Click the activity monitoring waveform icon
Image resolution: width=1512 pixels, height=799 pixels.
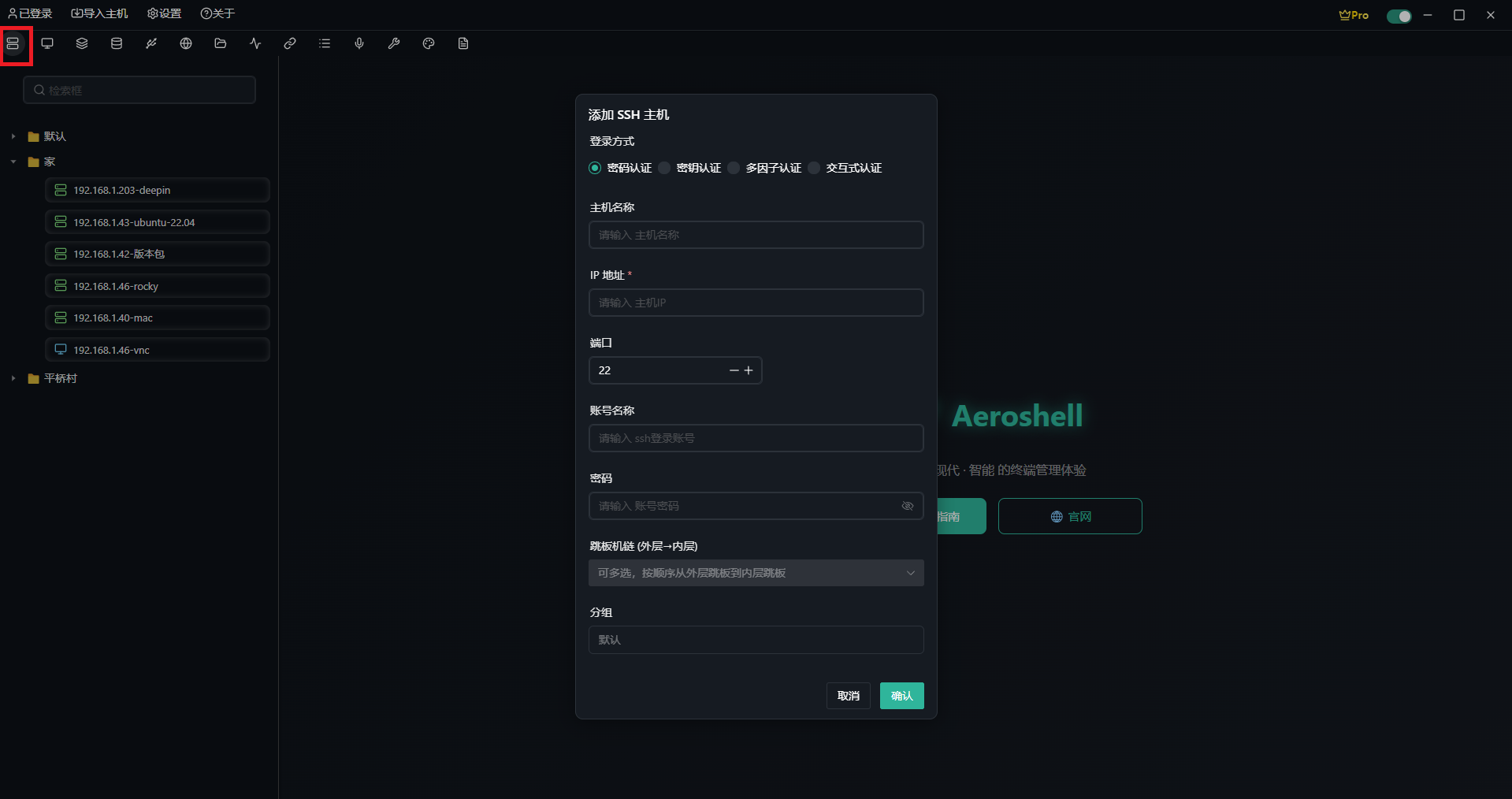click(255, 43)
